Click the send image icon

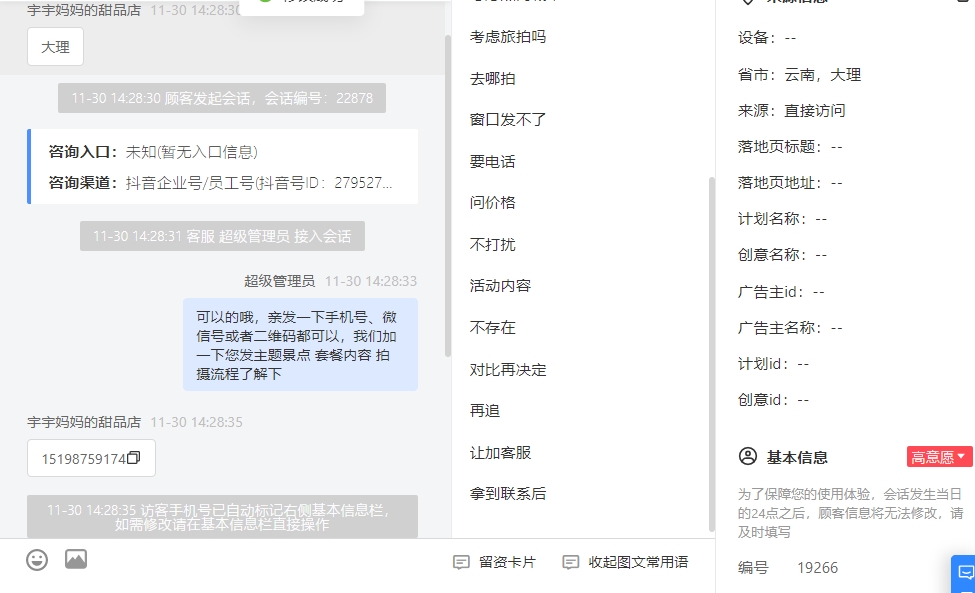[x=76, y=559]
